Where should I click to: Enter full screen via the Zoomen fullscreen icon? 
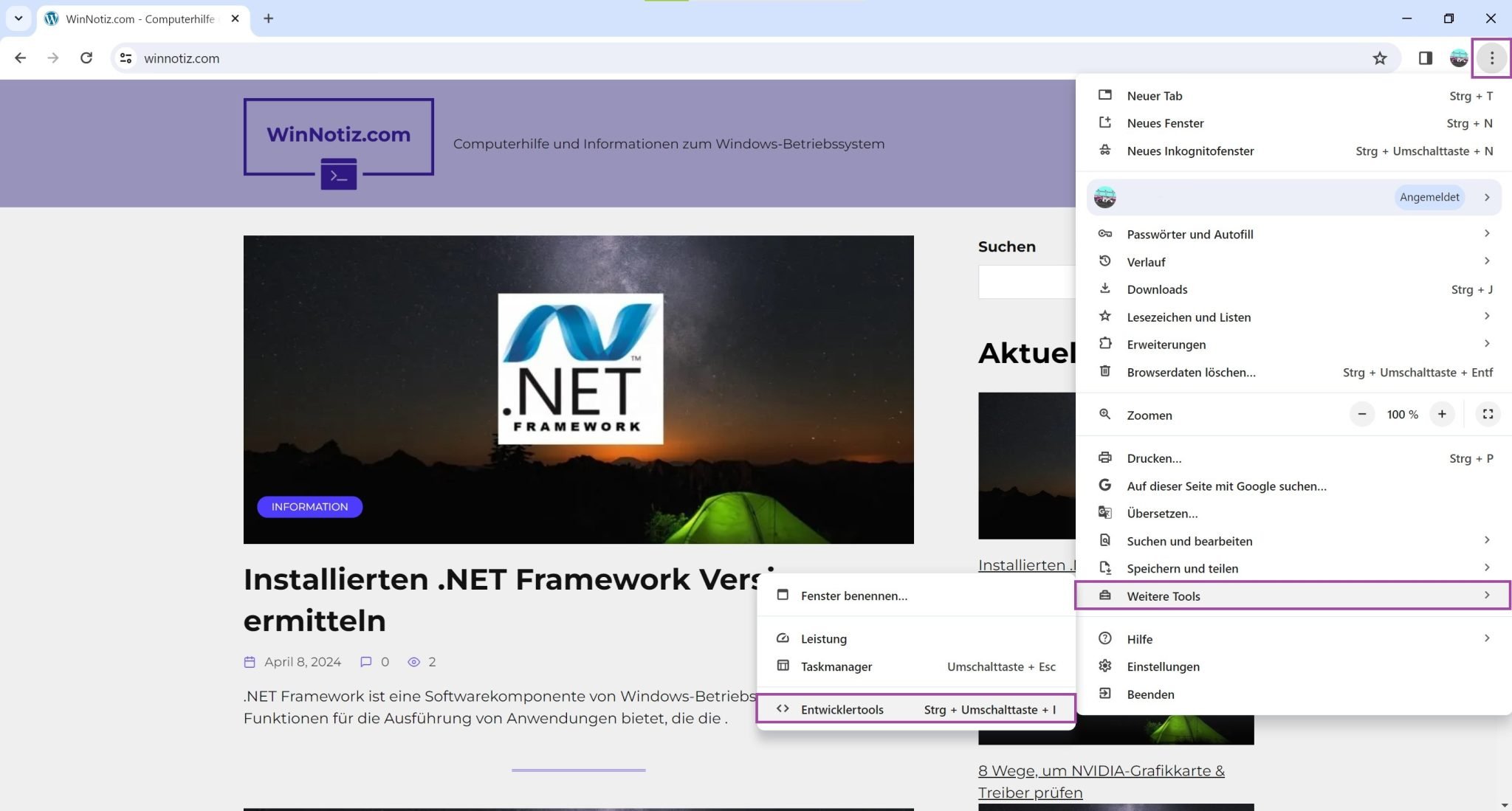coord(1488,415)
